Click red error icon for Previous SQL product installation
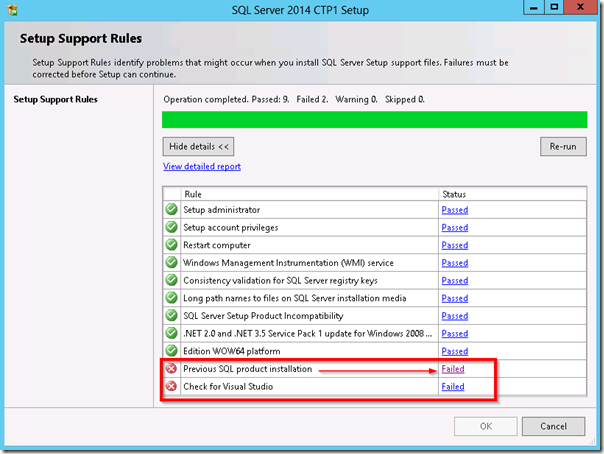This screenshot has width=604, height=454. [x=171, y=369]
